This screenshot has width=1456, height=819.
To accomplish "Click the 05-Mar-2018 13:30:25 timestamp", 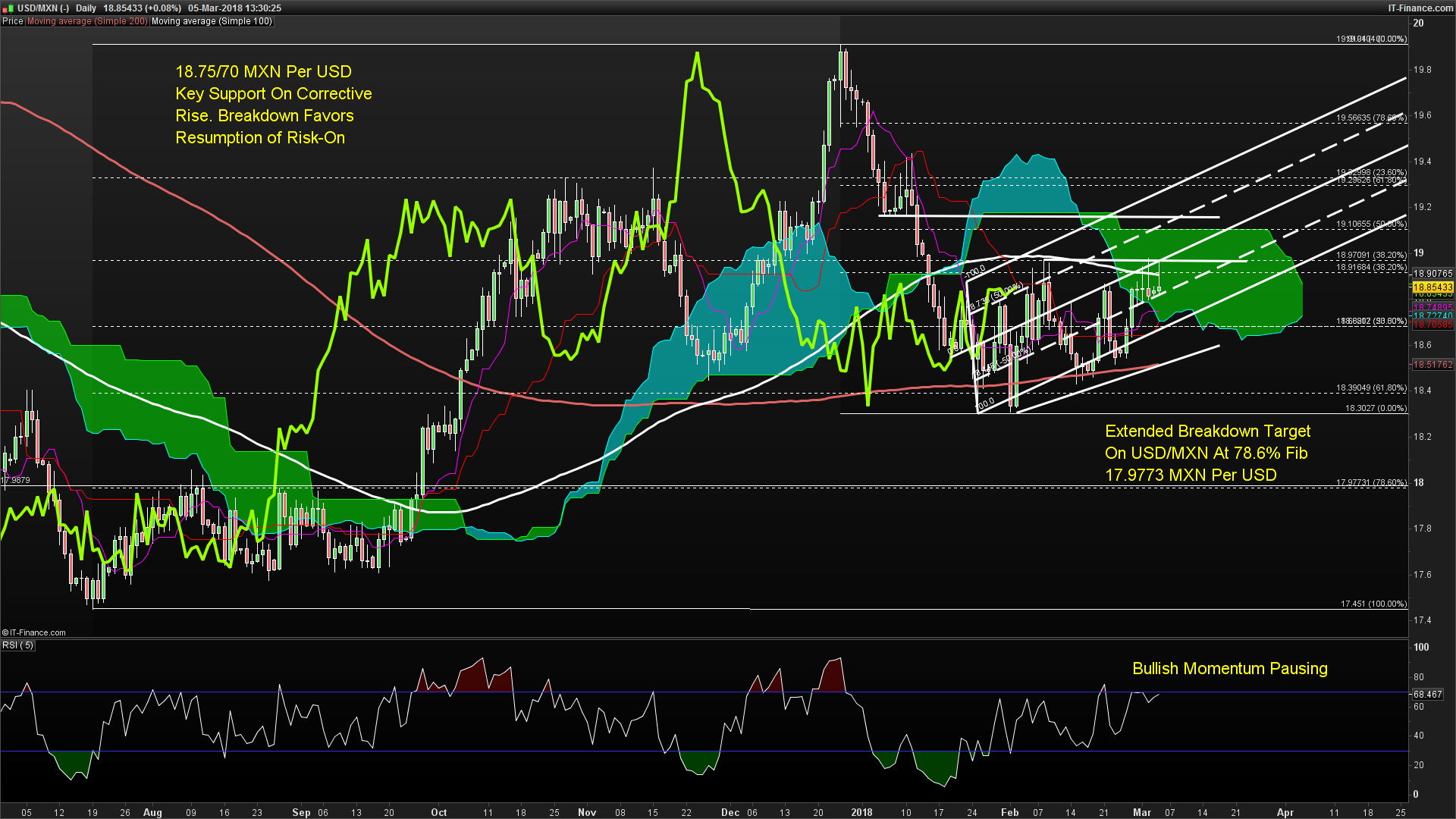I will coord(234,8).
